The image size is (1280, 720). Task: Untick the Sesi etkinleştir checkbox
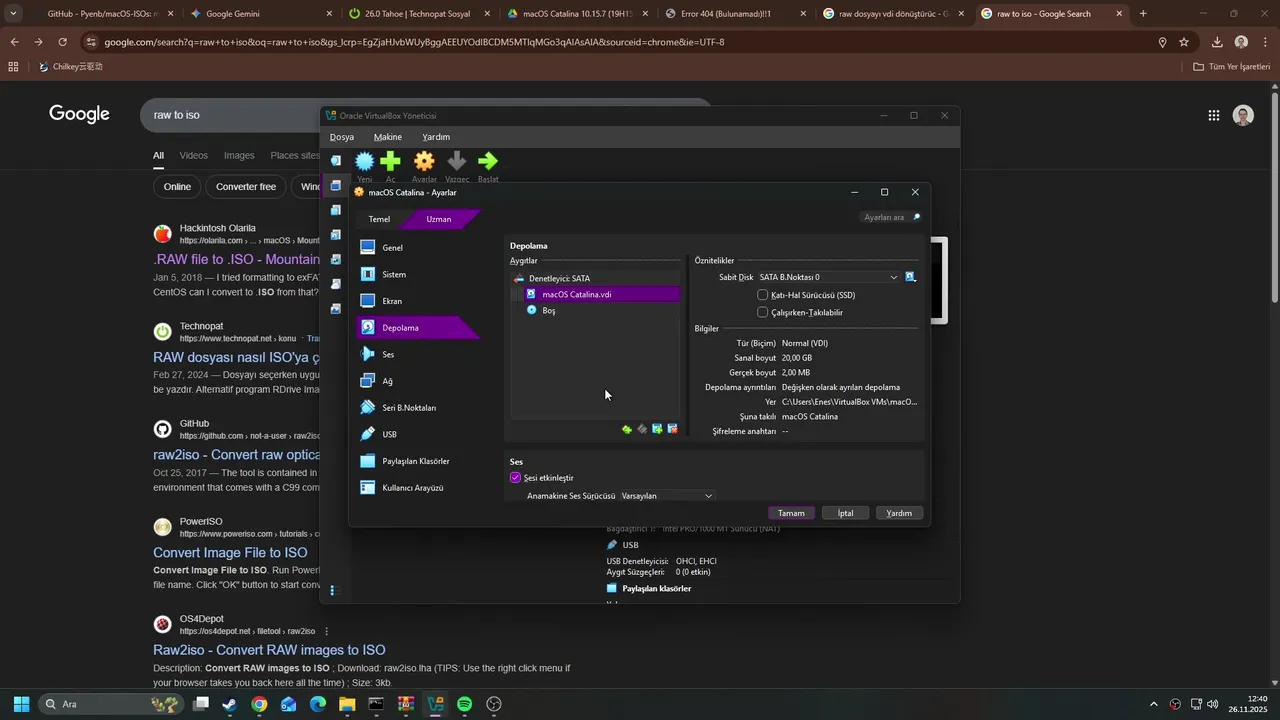[x=516, y=478]
